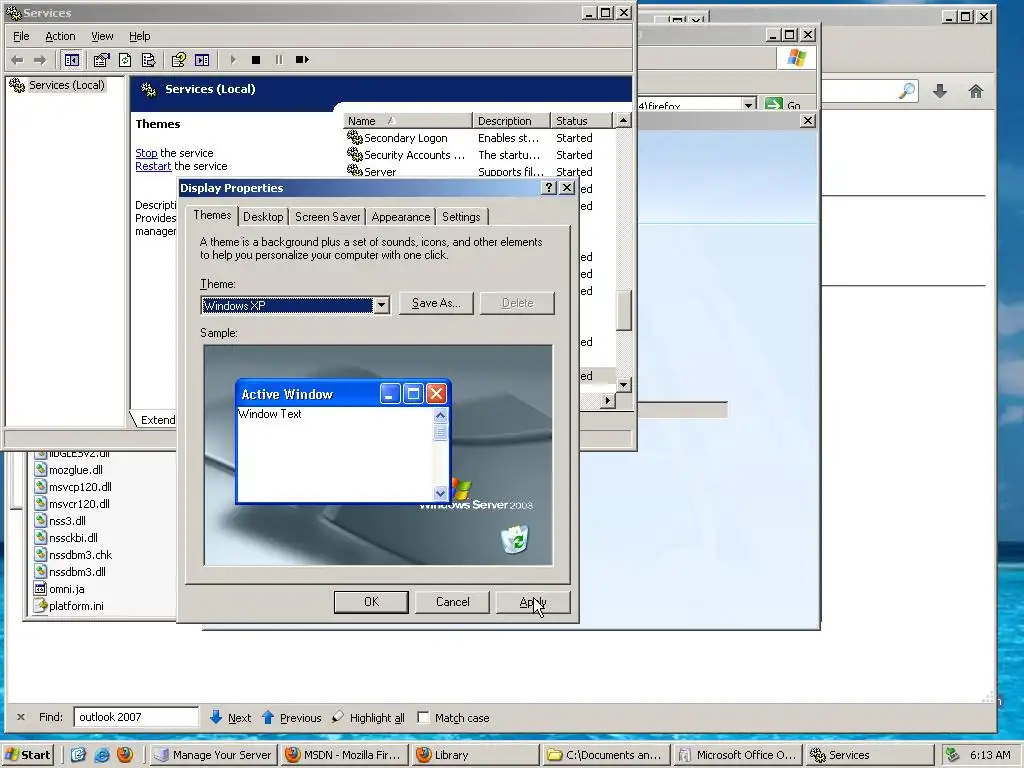Click the Apply button
This screenshot has width=1024, height=768.
(533, 602)
